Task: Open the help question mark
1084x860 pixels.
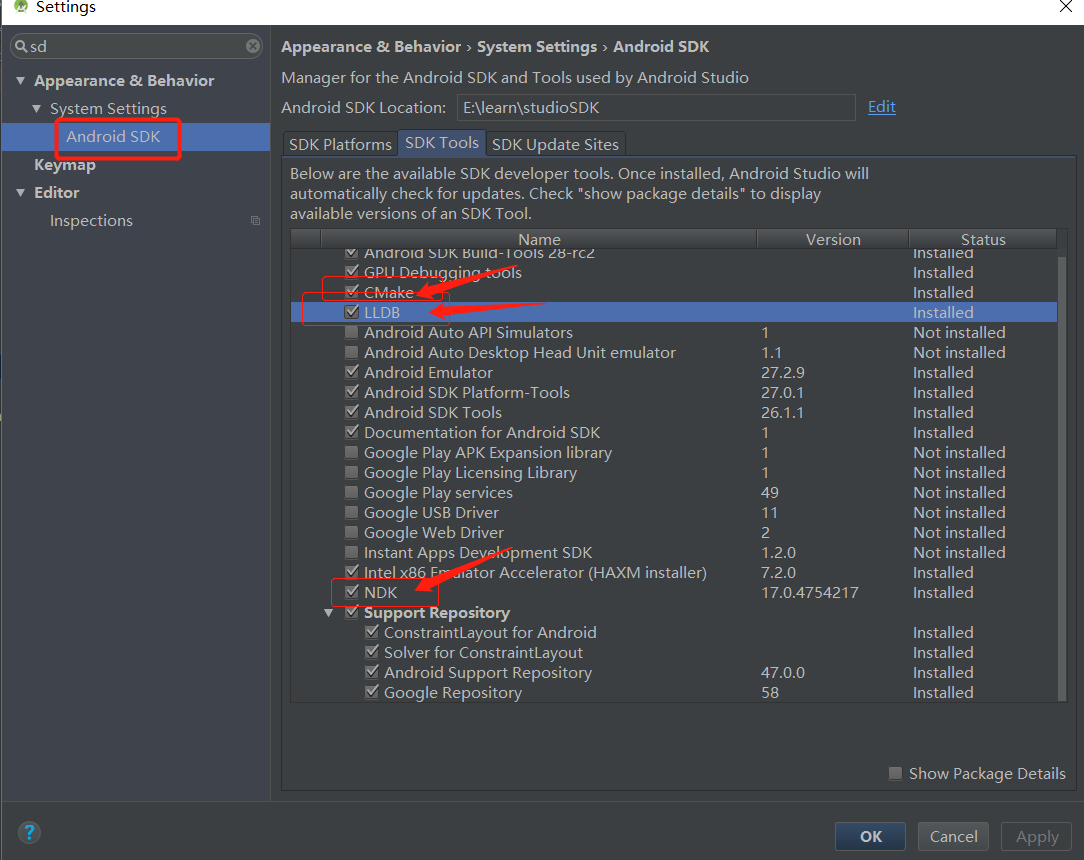Action: (x=29, y=832)
